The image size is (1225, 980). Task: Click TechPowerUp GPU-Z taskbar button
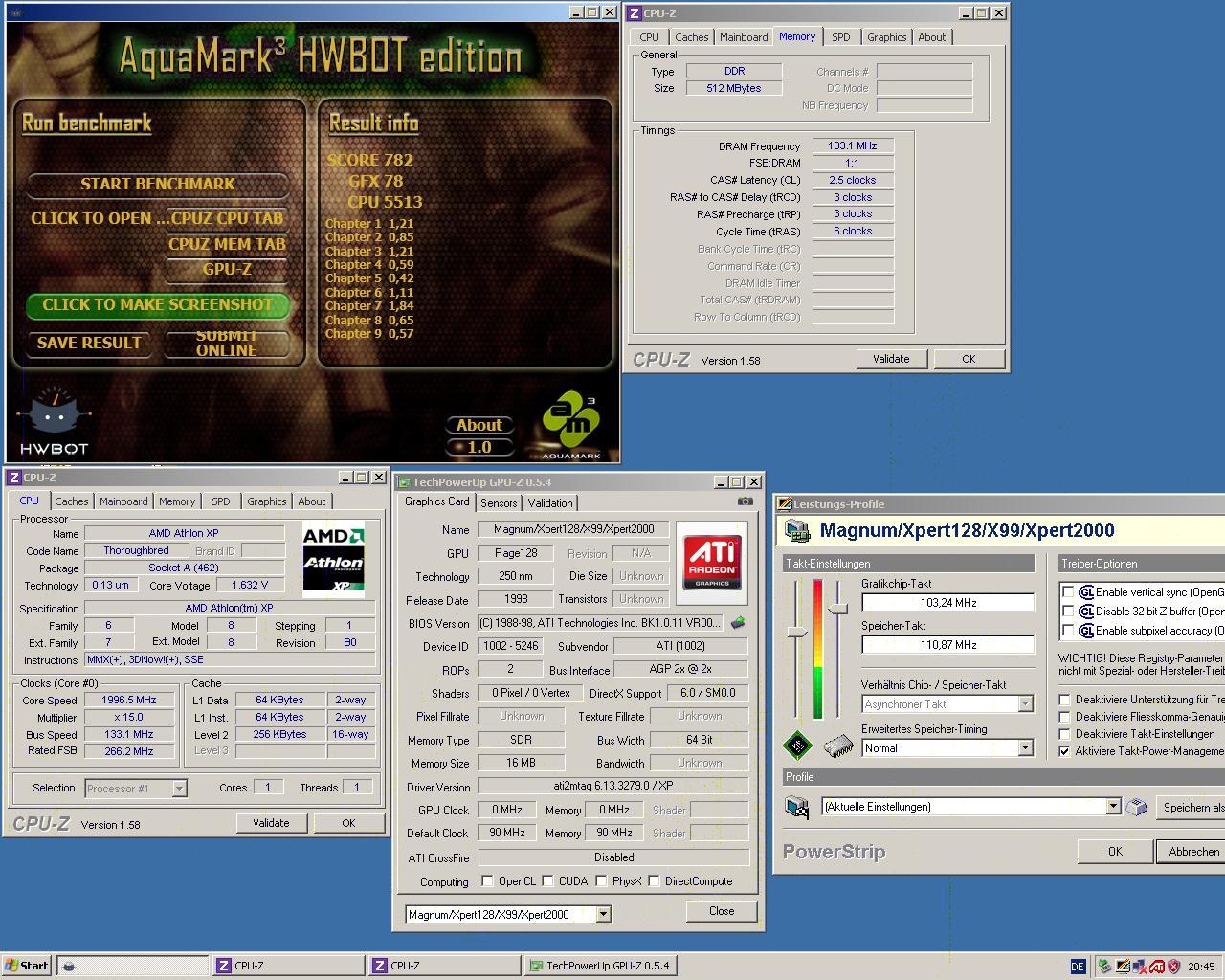tap(601, 966)
